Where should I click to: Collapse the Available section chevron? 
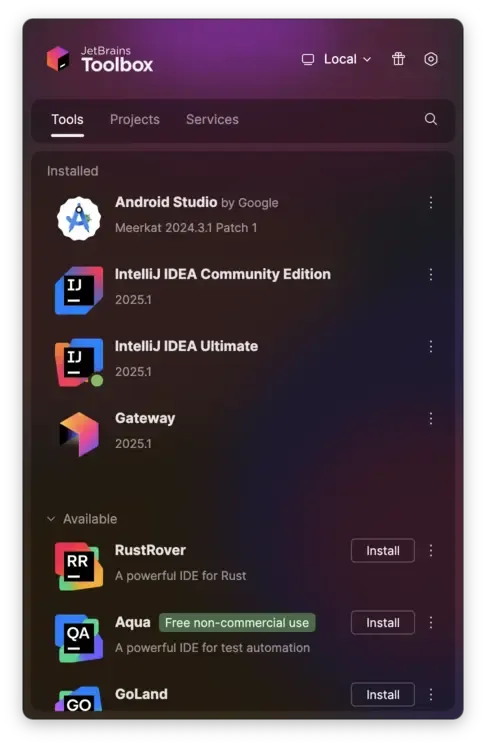(51, 519)
